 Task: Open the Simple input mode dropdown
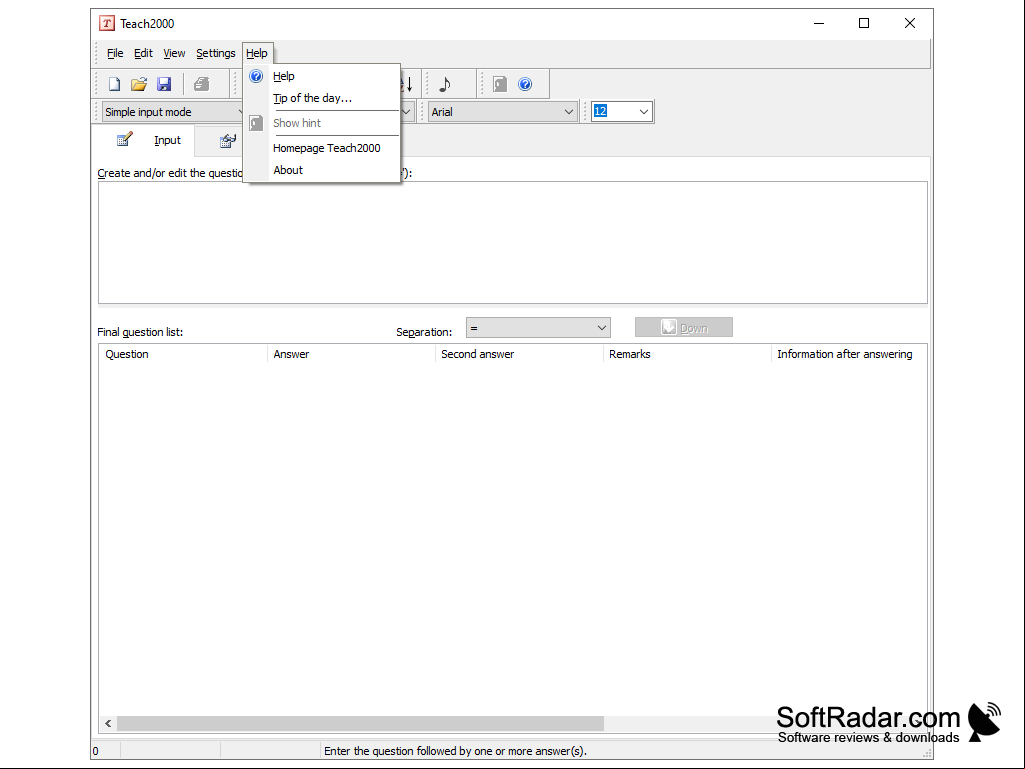tap(173, 112)
